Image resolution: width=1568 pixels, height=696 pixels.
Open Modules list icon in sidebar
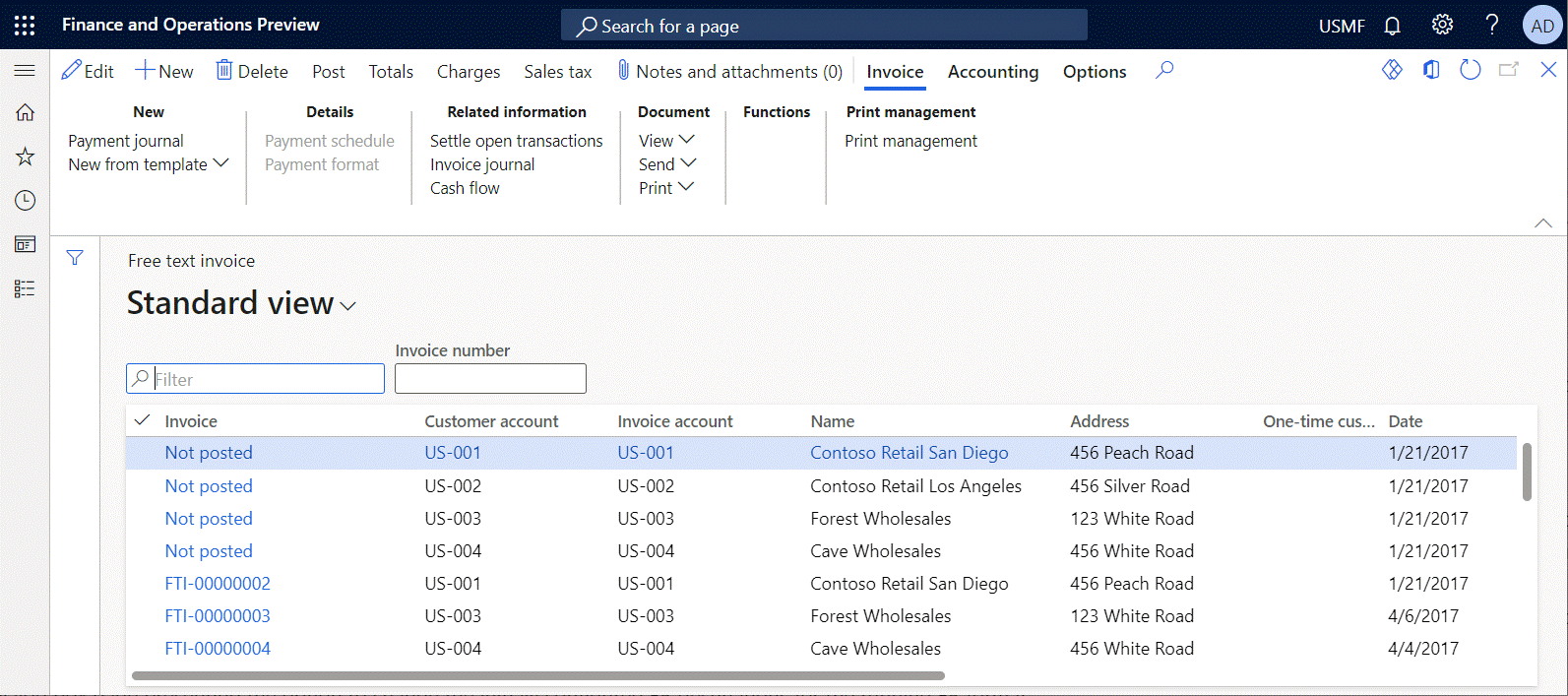point(25,288)
